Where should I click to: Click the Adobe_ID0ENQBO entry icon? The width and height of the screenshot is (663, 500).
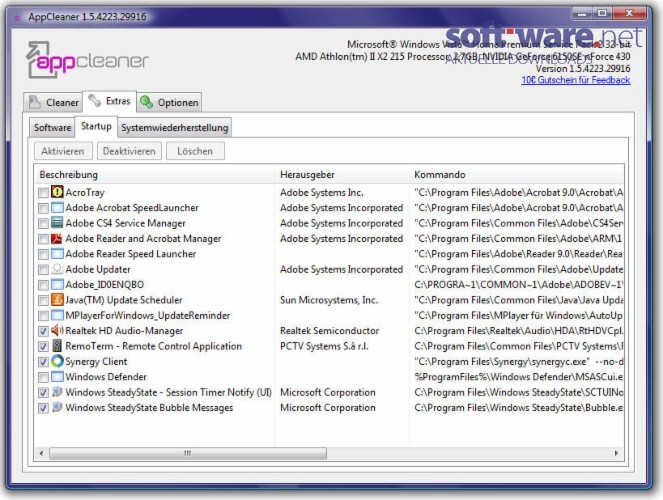(57, 284)
